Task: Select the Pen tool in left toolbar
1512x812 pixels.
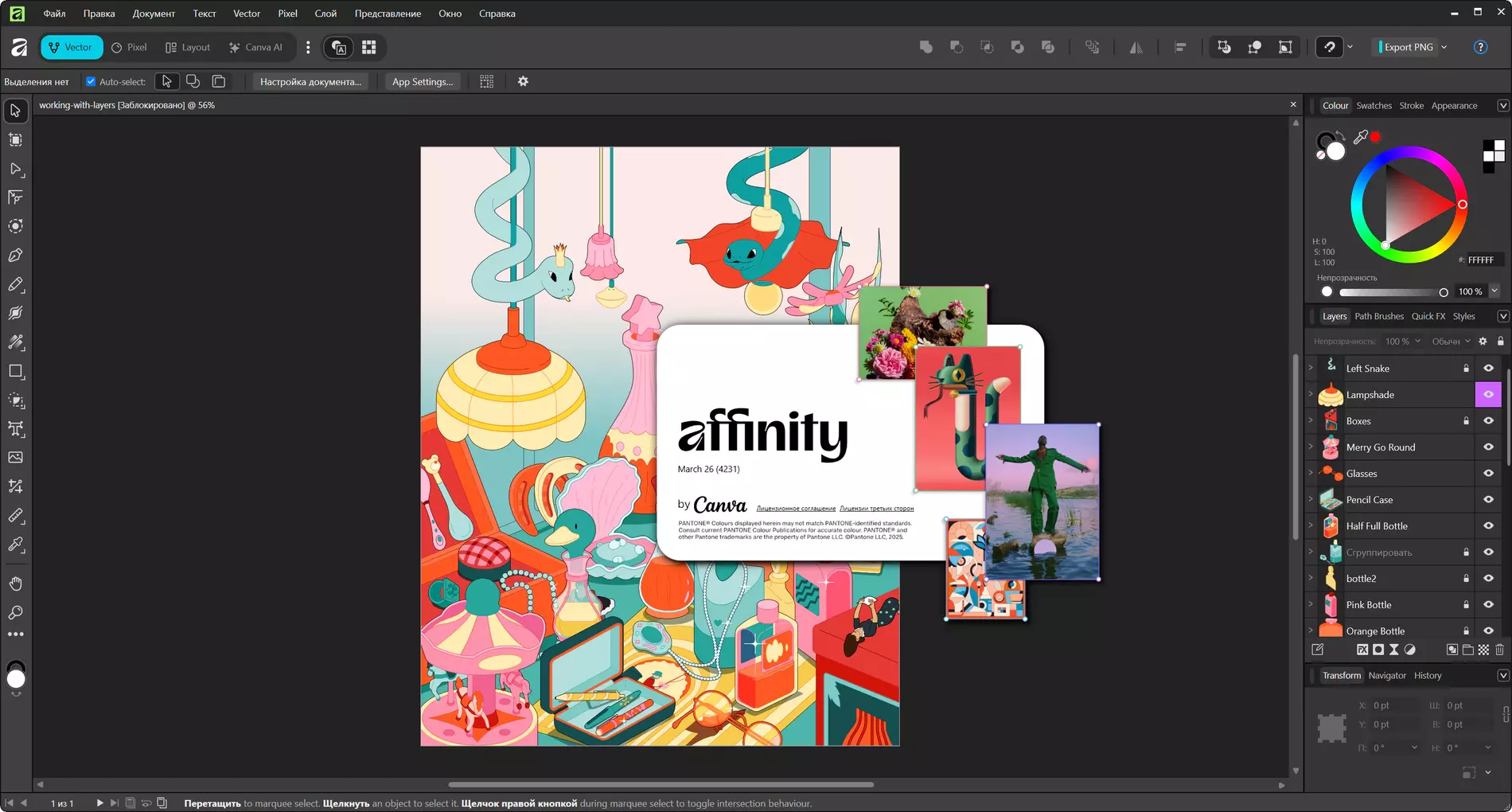Action: (x=15, y=256)
